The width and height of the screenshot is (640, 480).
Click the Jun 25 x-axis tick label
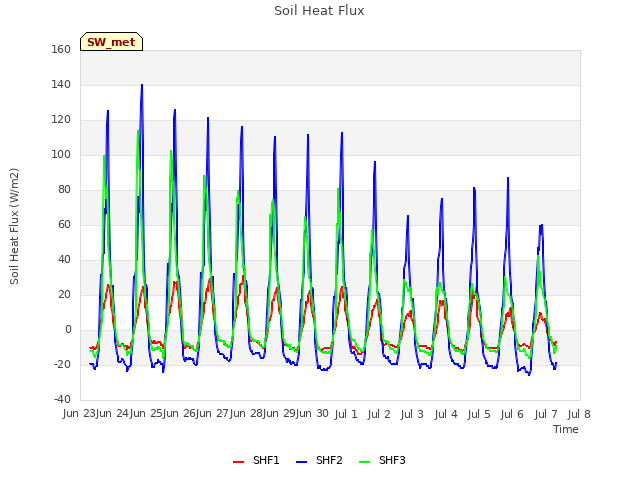click(147, 414)
